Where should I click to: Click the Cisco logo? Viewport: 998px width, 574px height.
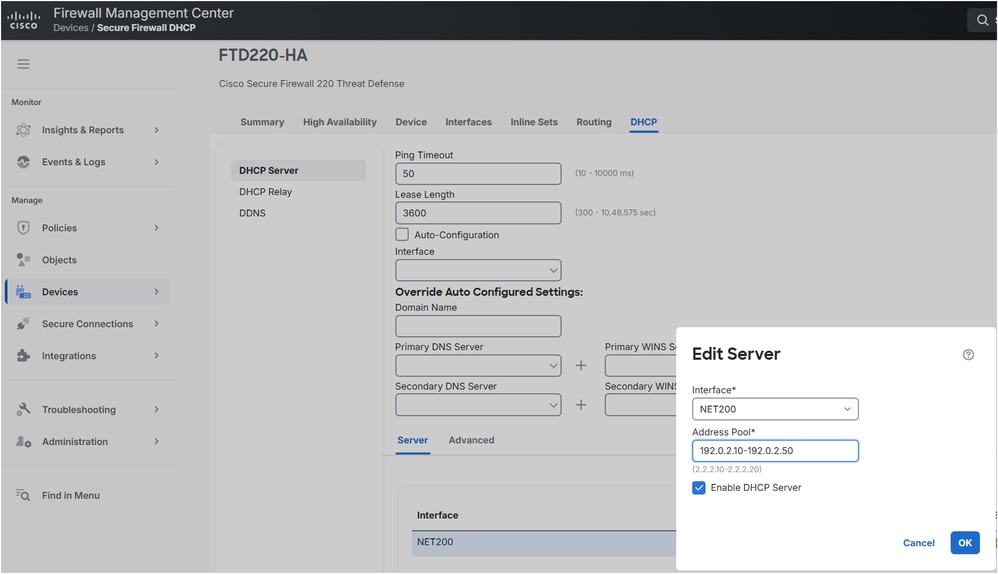(x=24, y=20)
